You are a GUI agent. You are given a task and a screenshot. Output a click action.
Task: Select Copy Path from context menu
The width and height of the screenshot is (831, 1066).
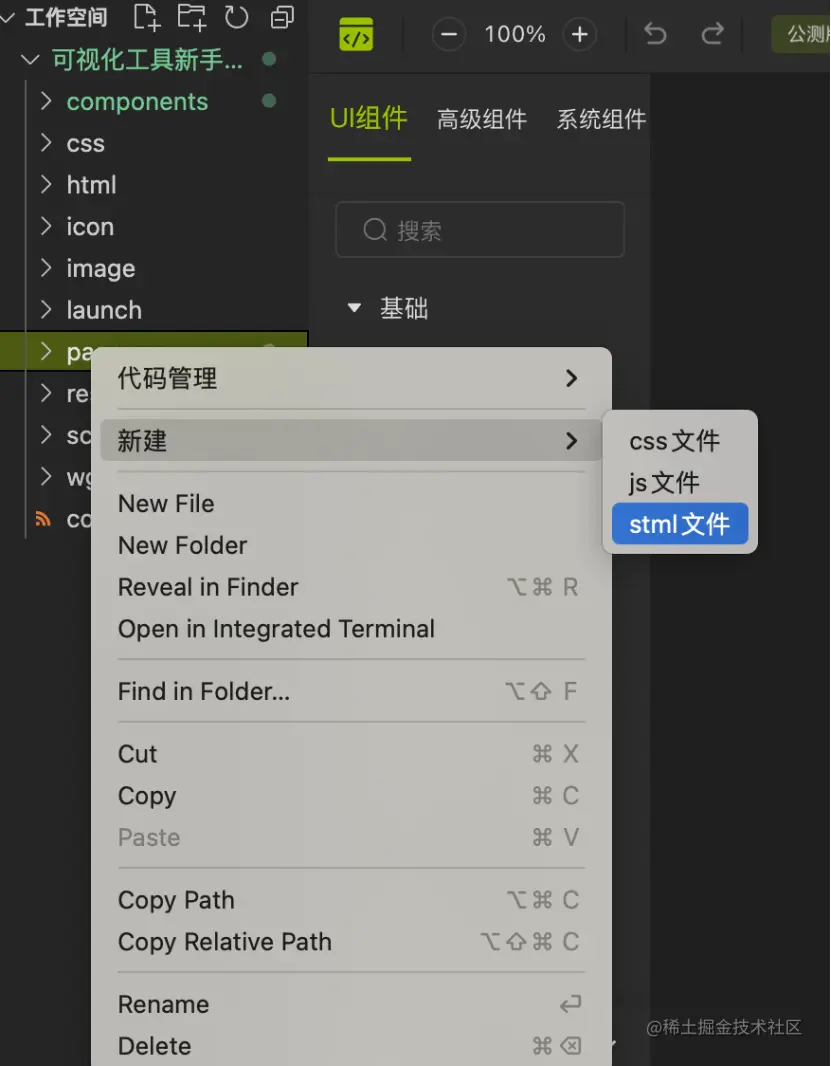pyautogui.click(x=351, y=900)
